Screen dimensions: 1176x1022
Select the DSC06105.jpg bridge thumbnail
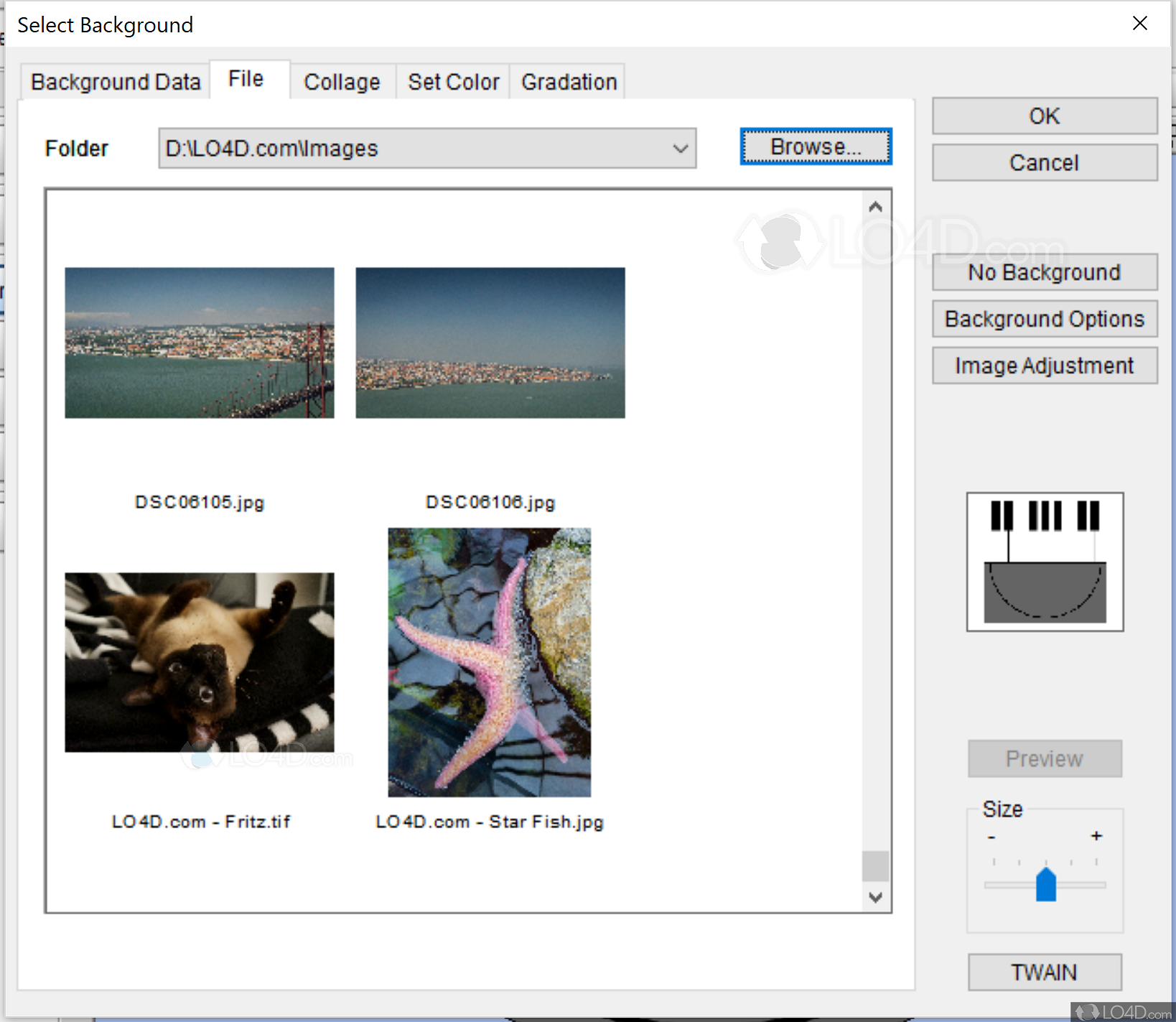pyautogui.click(x=199, y=343)
